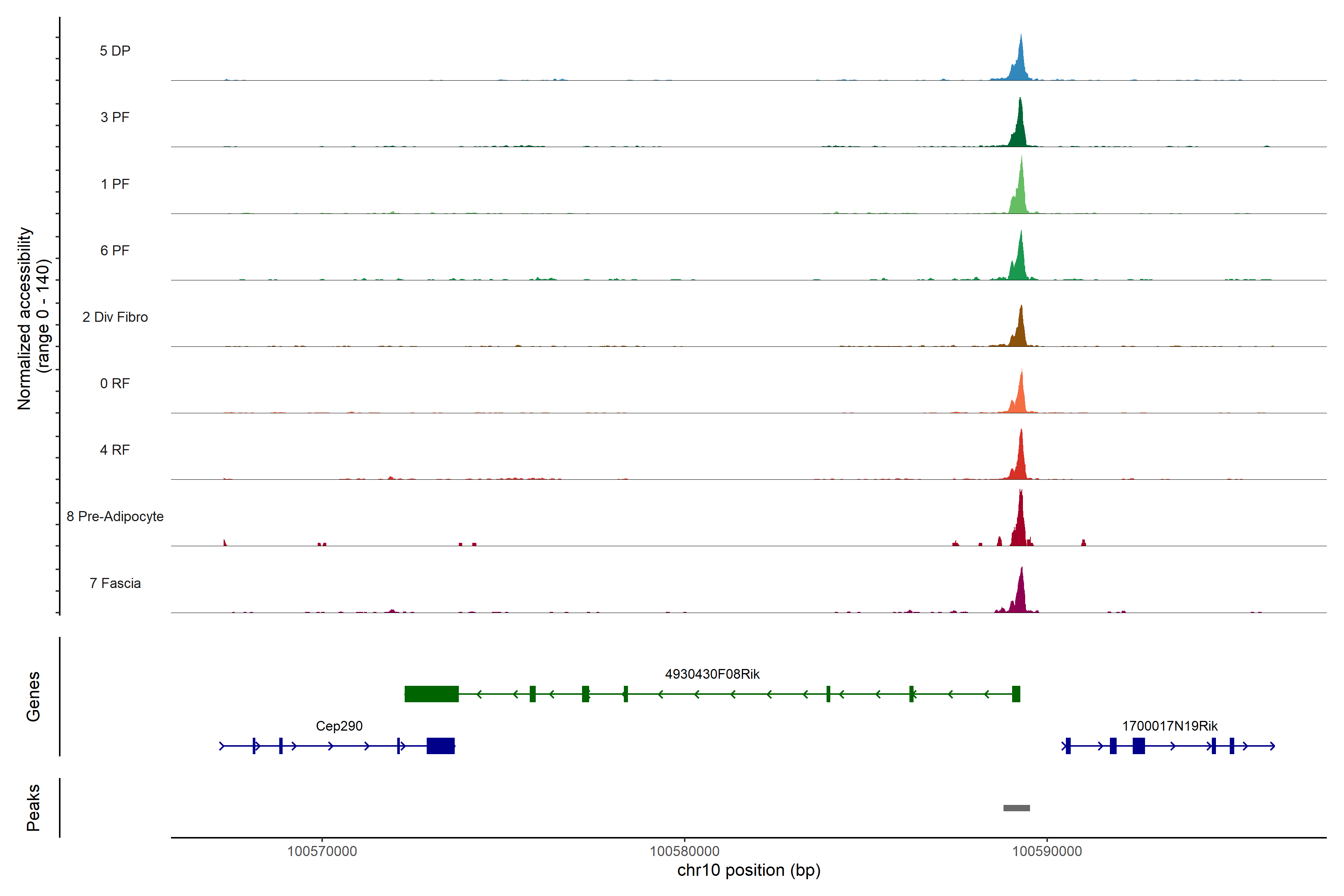The width and height of the screenshot is (1344, 896).
Task: Click the rightmost green exon of 4930430F08Rik
Action: coord(1016,694)
